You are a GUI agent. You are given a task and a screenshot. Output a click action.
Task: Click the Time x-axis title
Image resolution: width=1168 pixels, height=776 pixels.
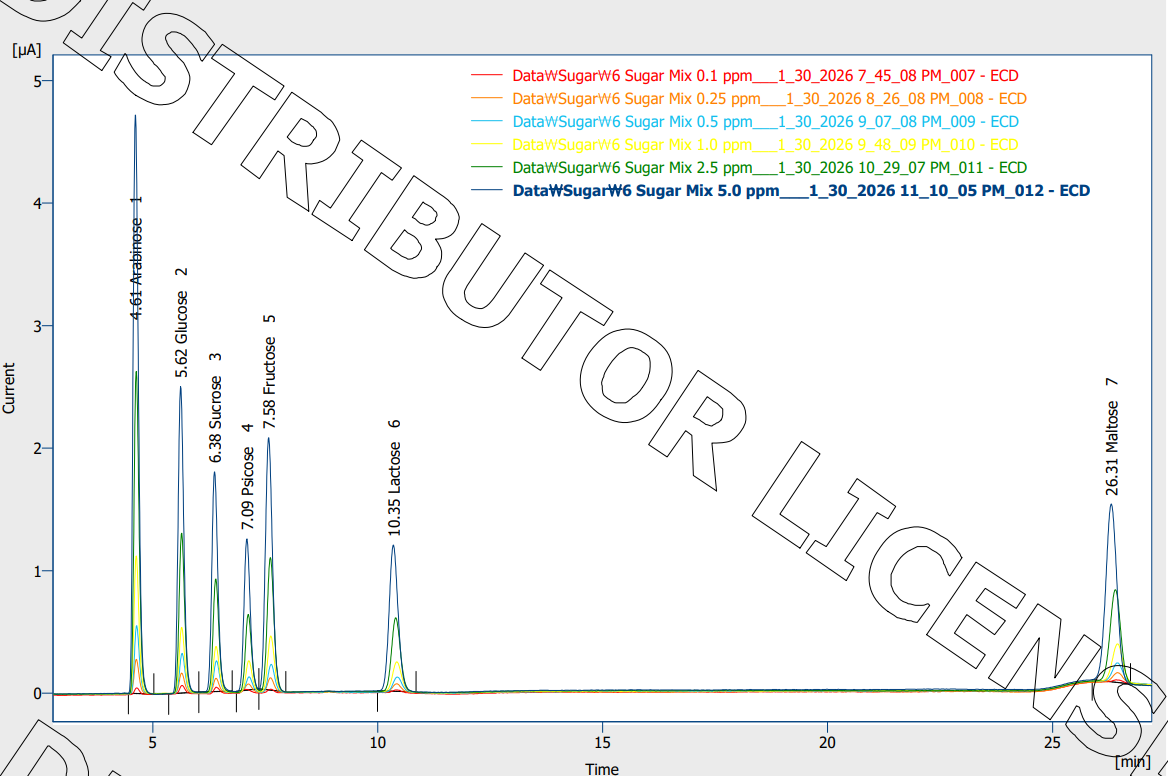coord(602,768)
